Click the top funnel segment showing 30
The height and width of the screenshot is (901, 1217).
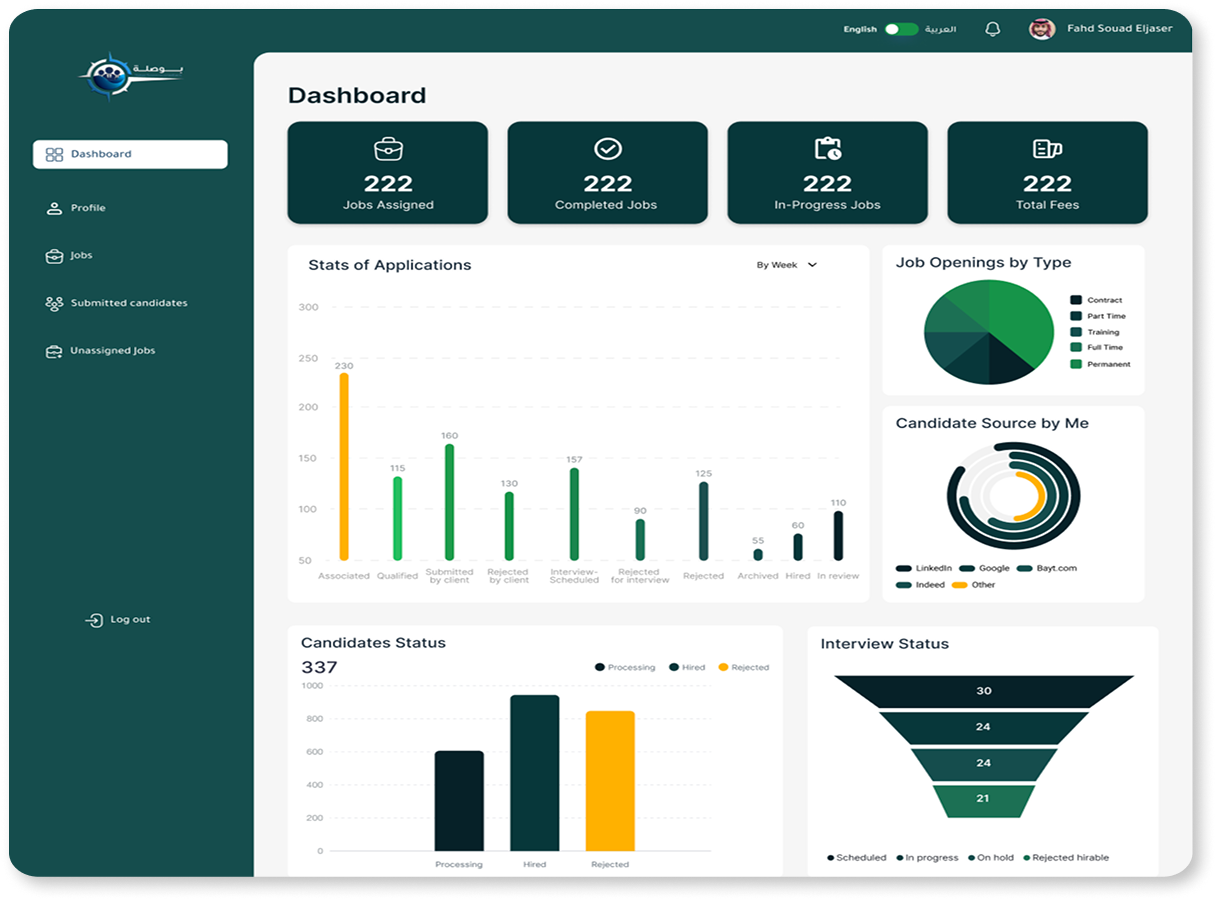tap(984, 691)
